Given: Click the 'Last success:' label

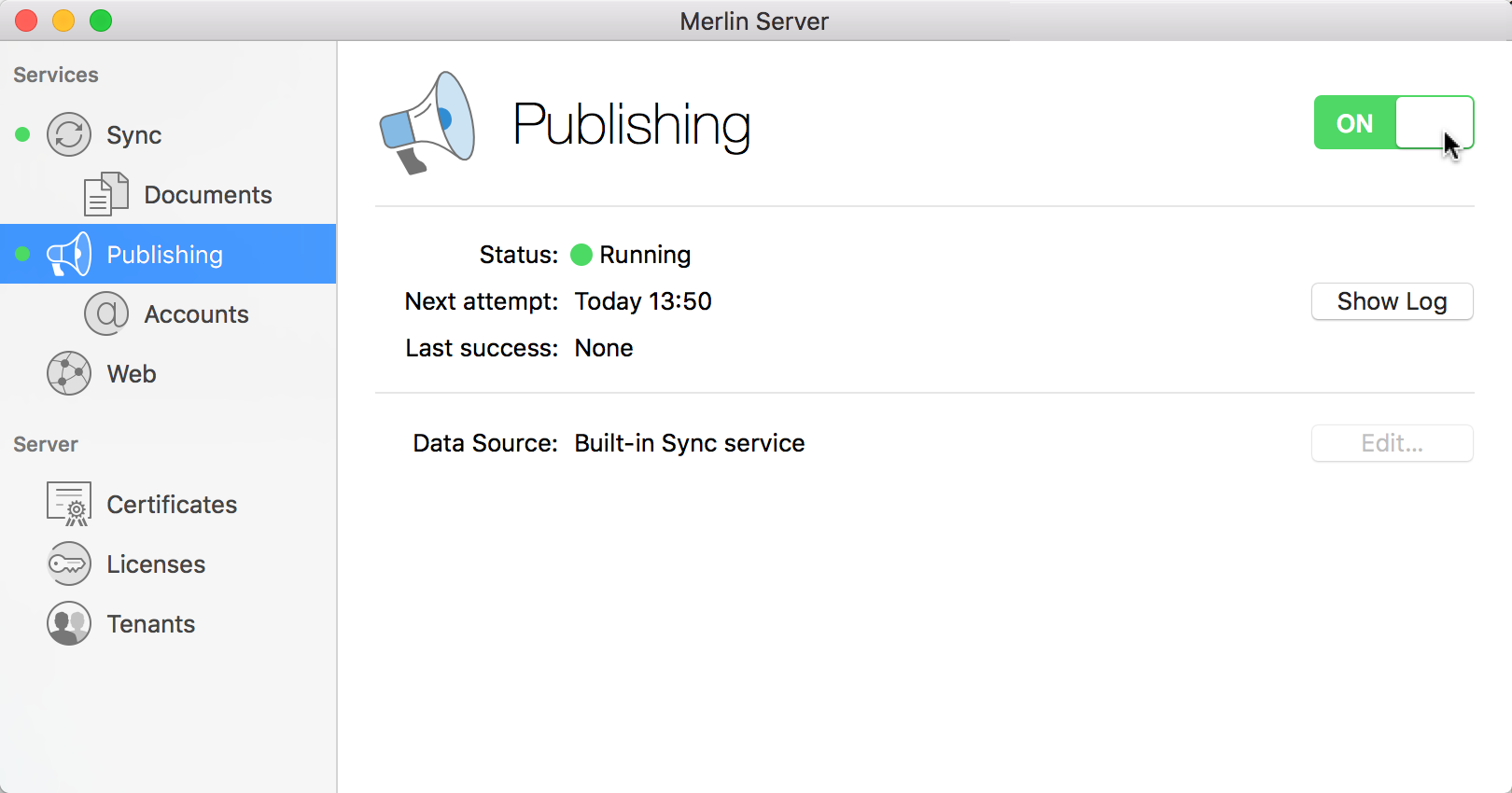Looking at the screenshot, I should click(482, 348).
